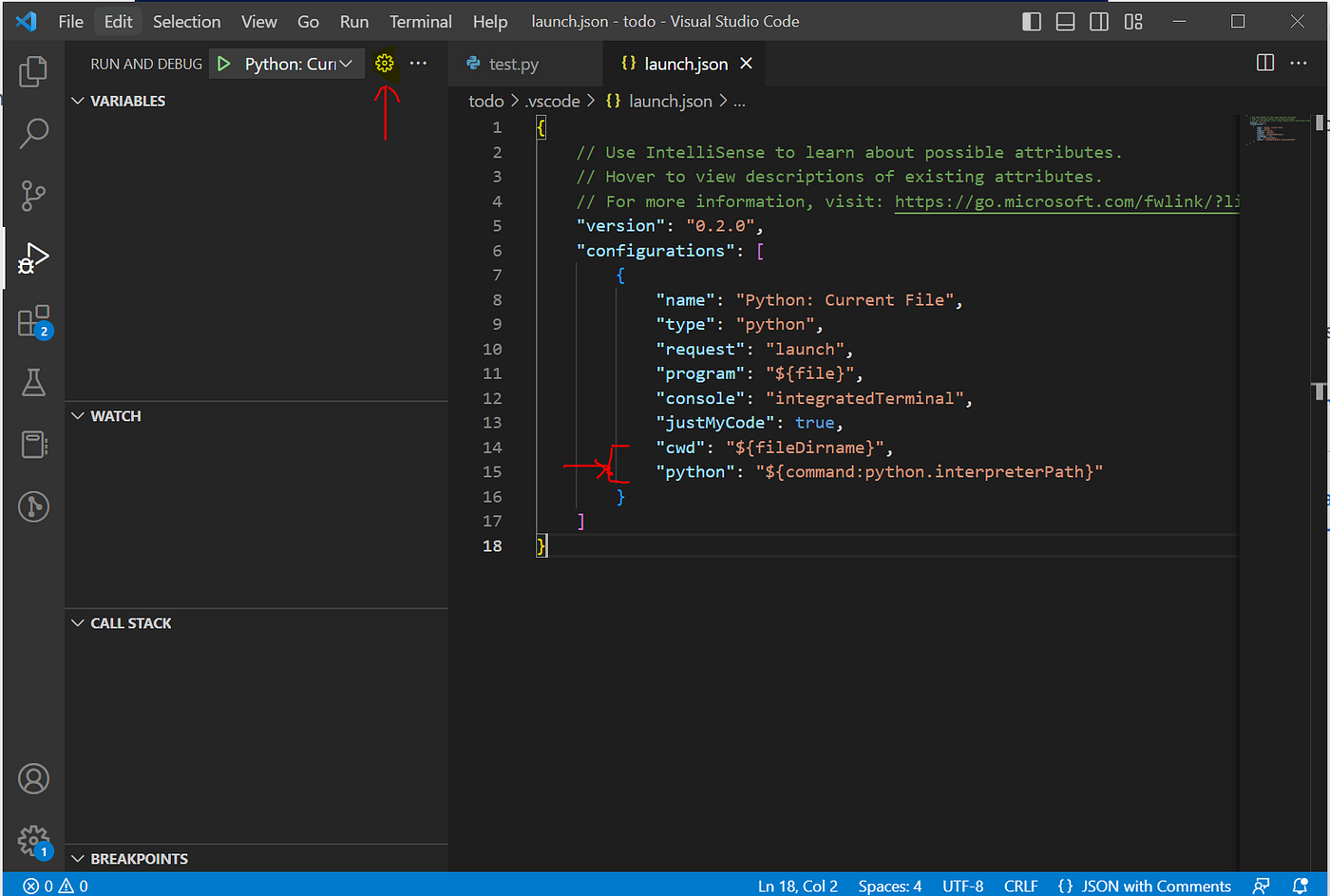Screen dimensions: 1330x896
Task: Open the Extensions view icon
Action: click(34, 322)
